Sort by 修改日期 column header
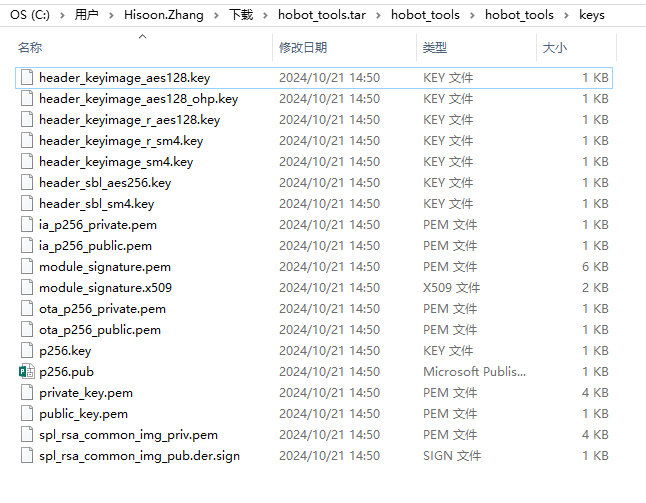The image size is (646, 503). point(303,48)
